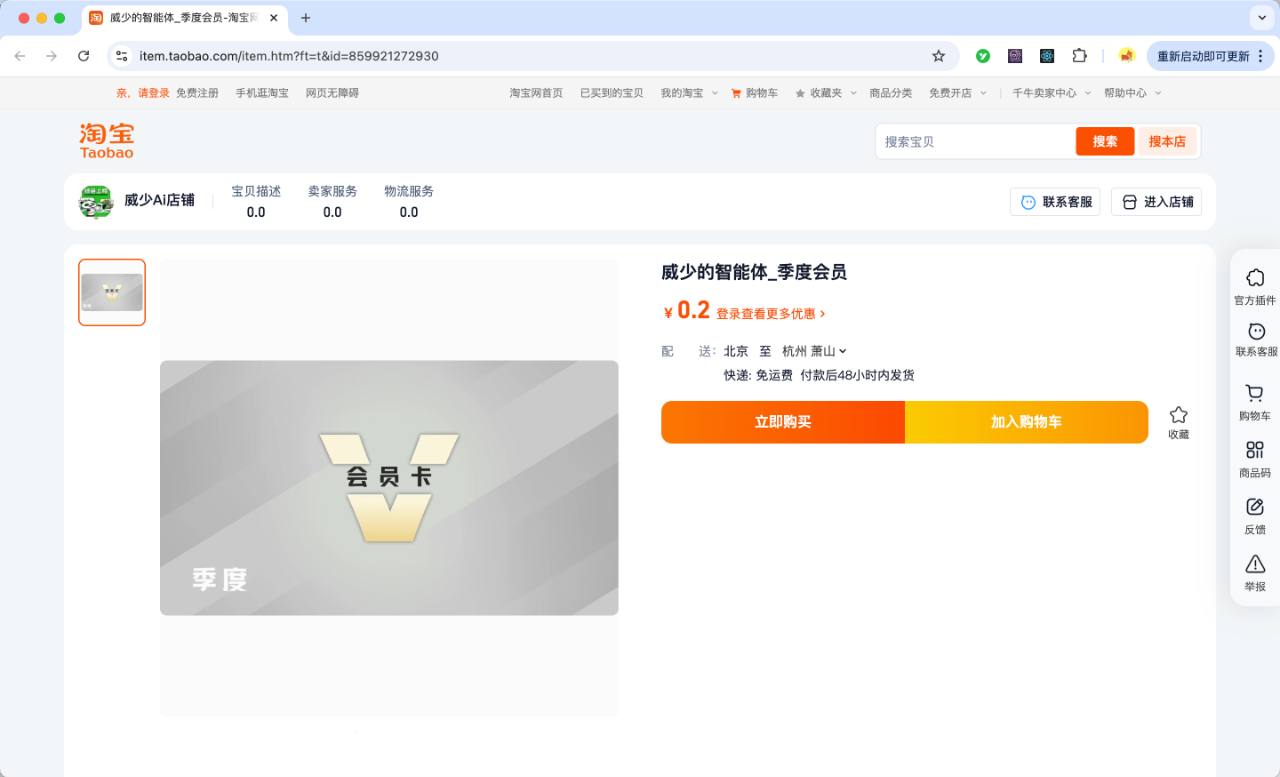Open 购物车 in the top navigation
The width and height of the screenshot is (1280, 777).
pos(754,93)
